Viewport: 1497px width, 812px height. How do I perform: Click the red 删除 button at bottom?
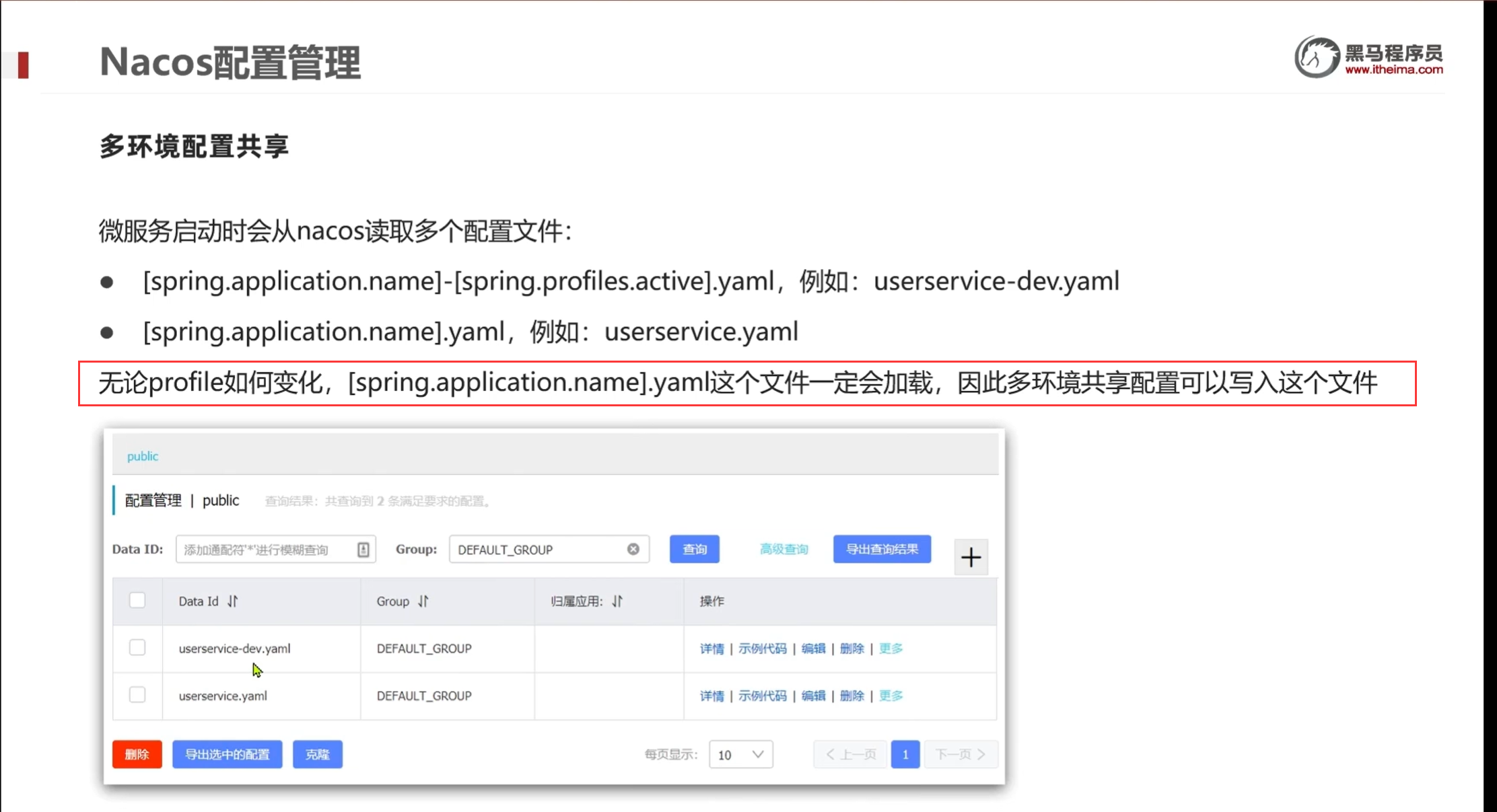[137, 754]
